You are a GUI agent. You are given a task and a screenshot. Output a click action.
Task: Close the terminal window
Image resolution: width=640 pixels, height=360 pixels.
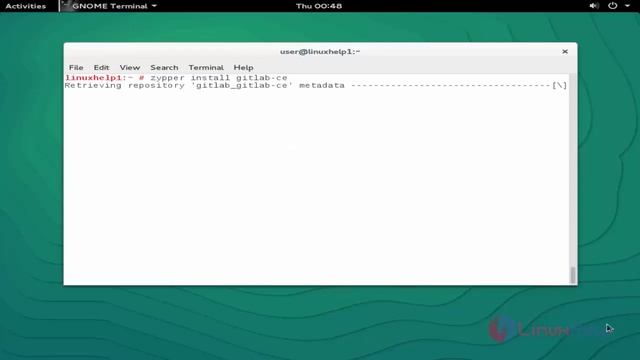click(565, 51)
